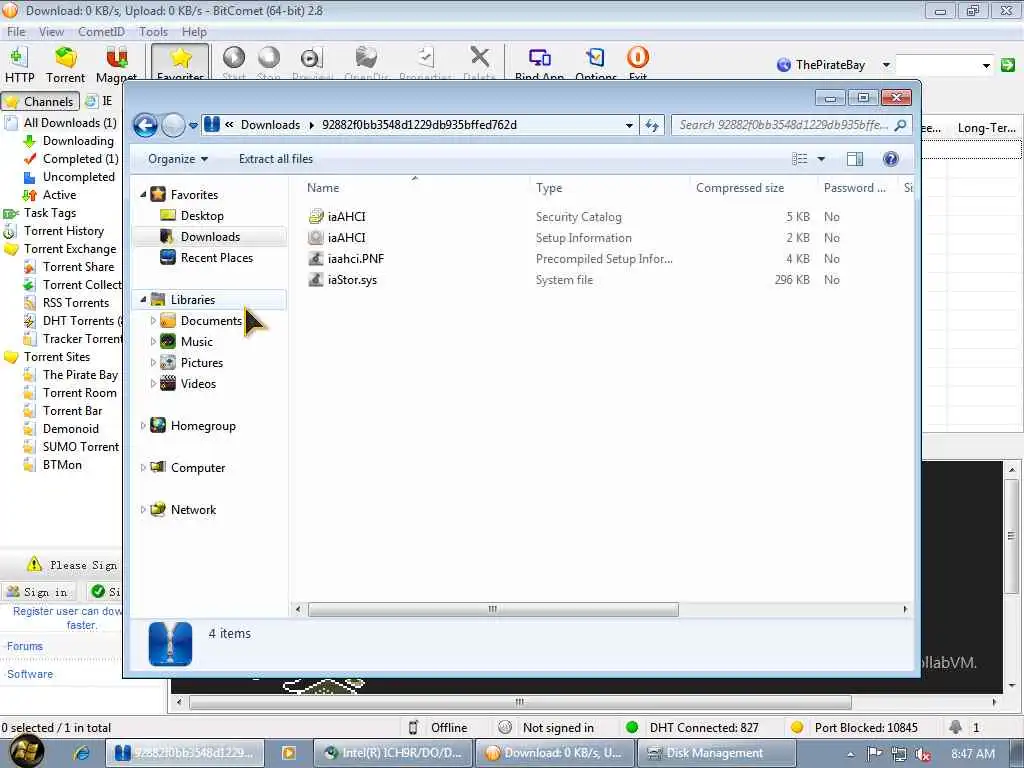Viewport: 1024px width, 768px height.
Task: Expand the Homegroup node
Action: pyautogui.click(x=143, y=425)
